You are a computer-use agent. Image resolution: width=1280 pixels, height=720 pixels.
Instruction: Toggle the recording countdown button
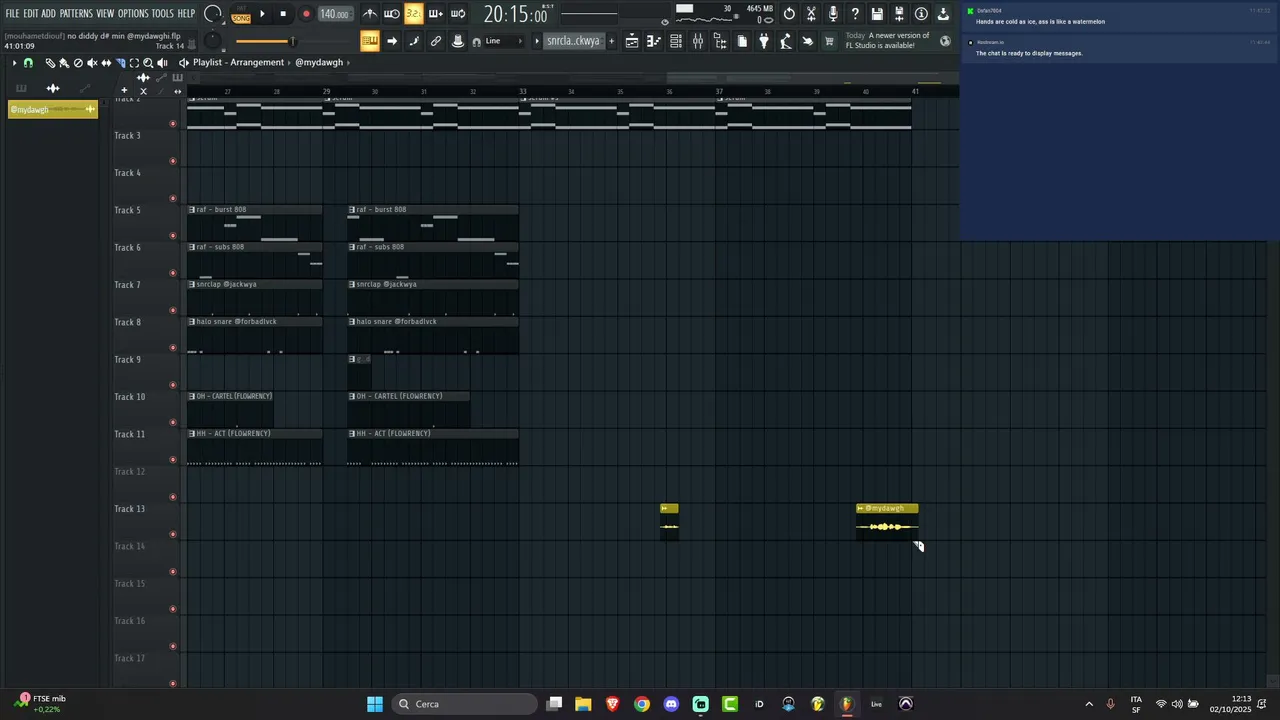coord(414,14)
